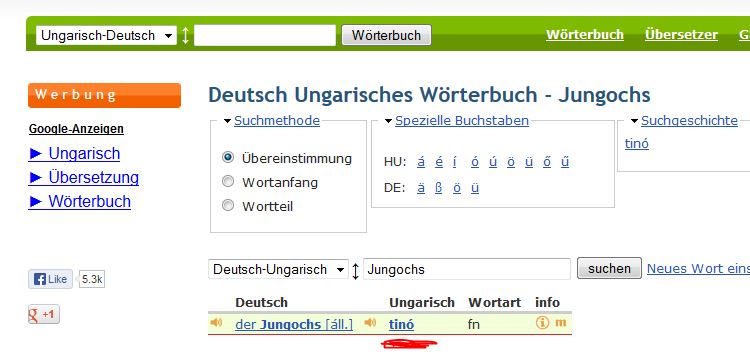750x363 pixels.
Task: Insert German letter ä
Action: point(421,187)
